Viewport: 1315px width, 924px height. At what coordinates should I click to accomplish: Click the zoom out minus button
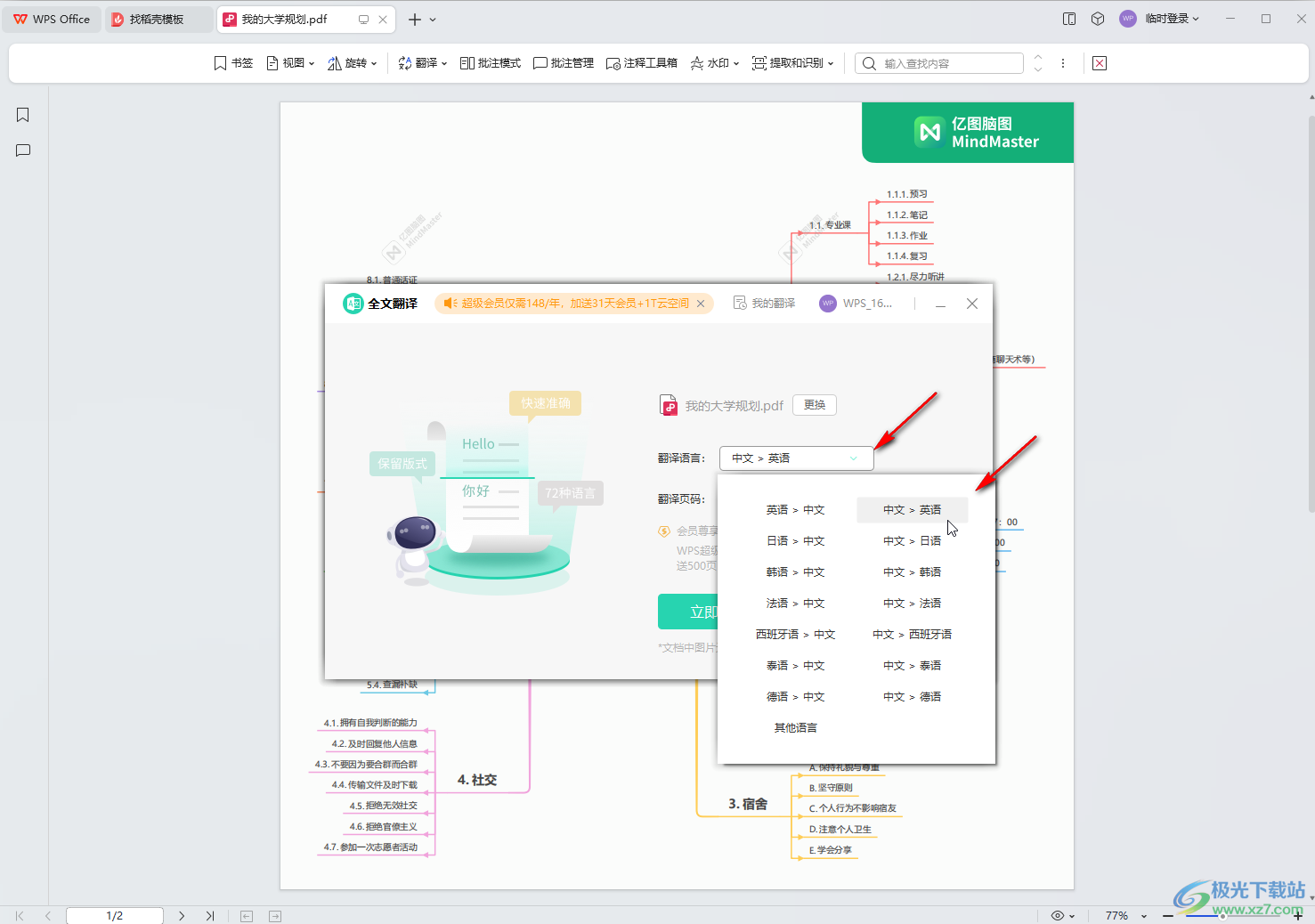click(1168, 915)
